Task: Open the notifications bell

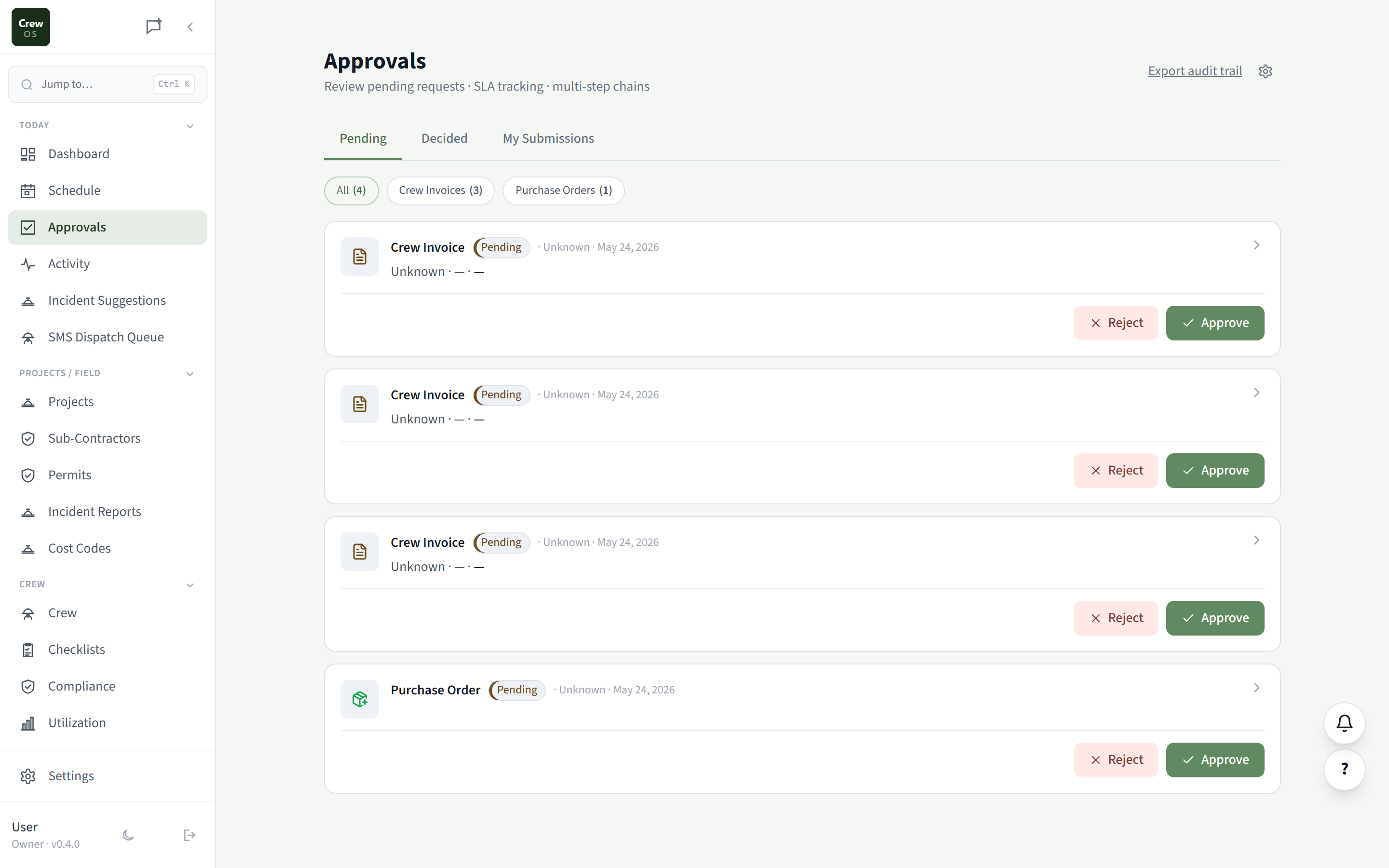Action: coord(1344,723)
